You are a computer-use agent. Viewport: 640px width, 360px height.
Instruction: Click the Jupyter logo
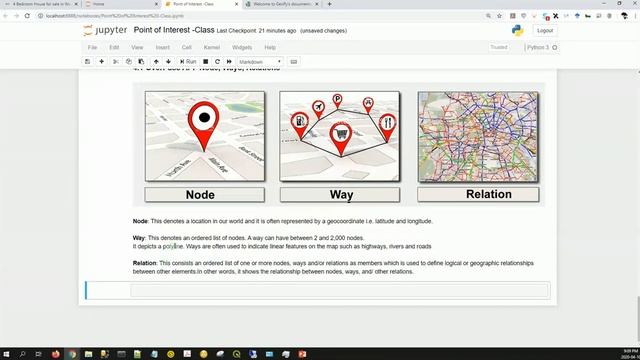(105, 31)
